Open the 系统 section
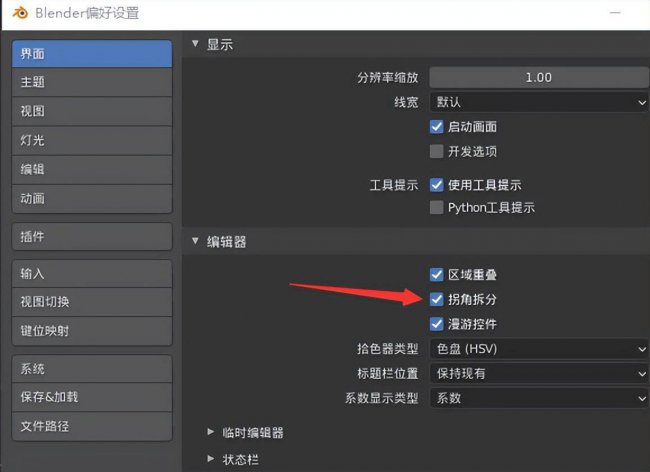Image resolution: width=650 pixels, height=472 pixels. click(92, 368)
